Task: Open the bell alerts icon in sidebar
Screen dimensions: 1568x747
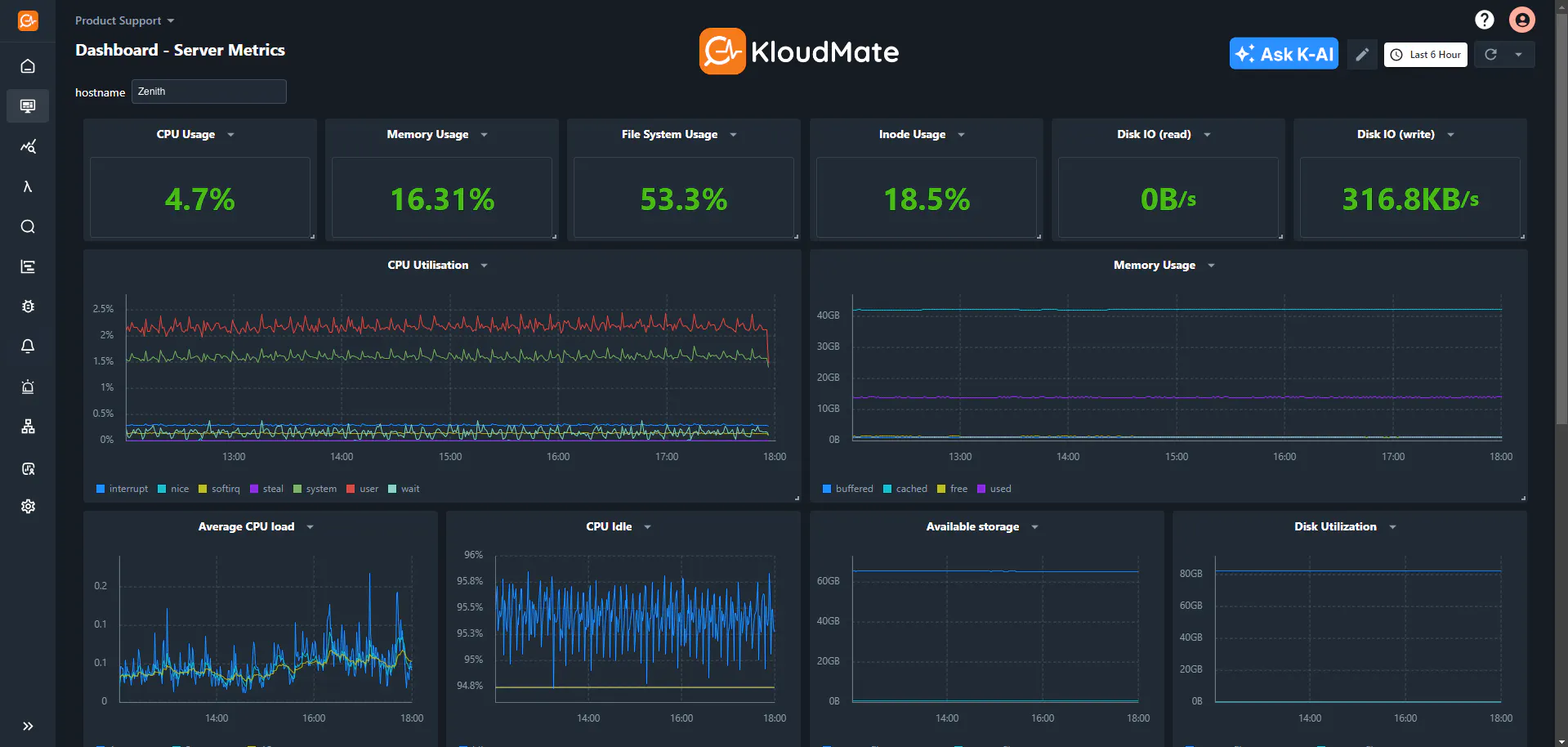Action: coord(28,347)
